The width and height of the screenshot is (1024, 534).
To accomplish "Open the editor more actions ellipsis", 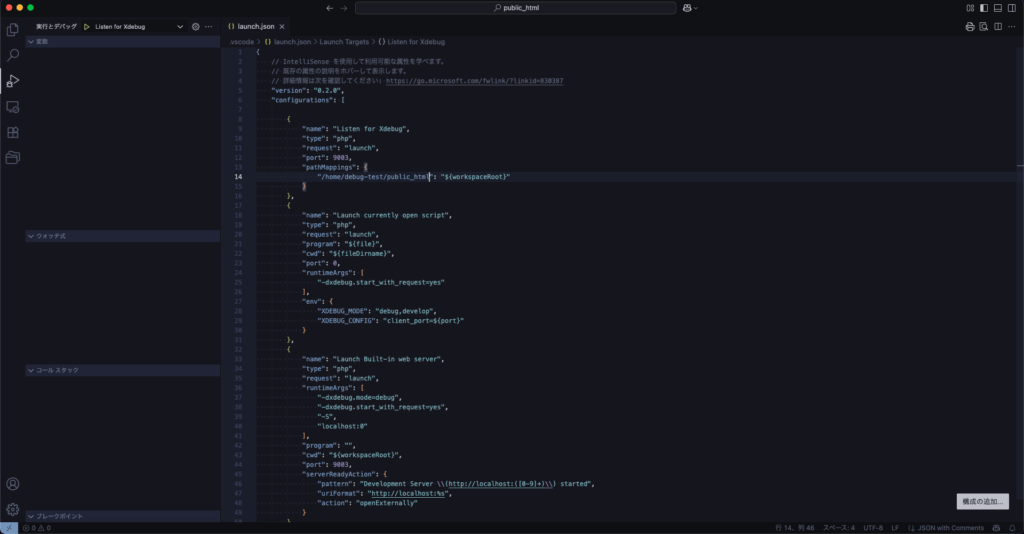I will click(1012, 27).
